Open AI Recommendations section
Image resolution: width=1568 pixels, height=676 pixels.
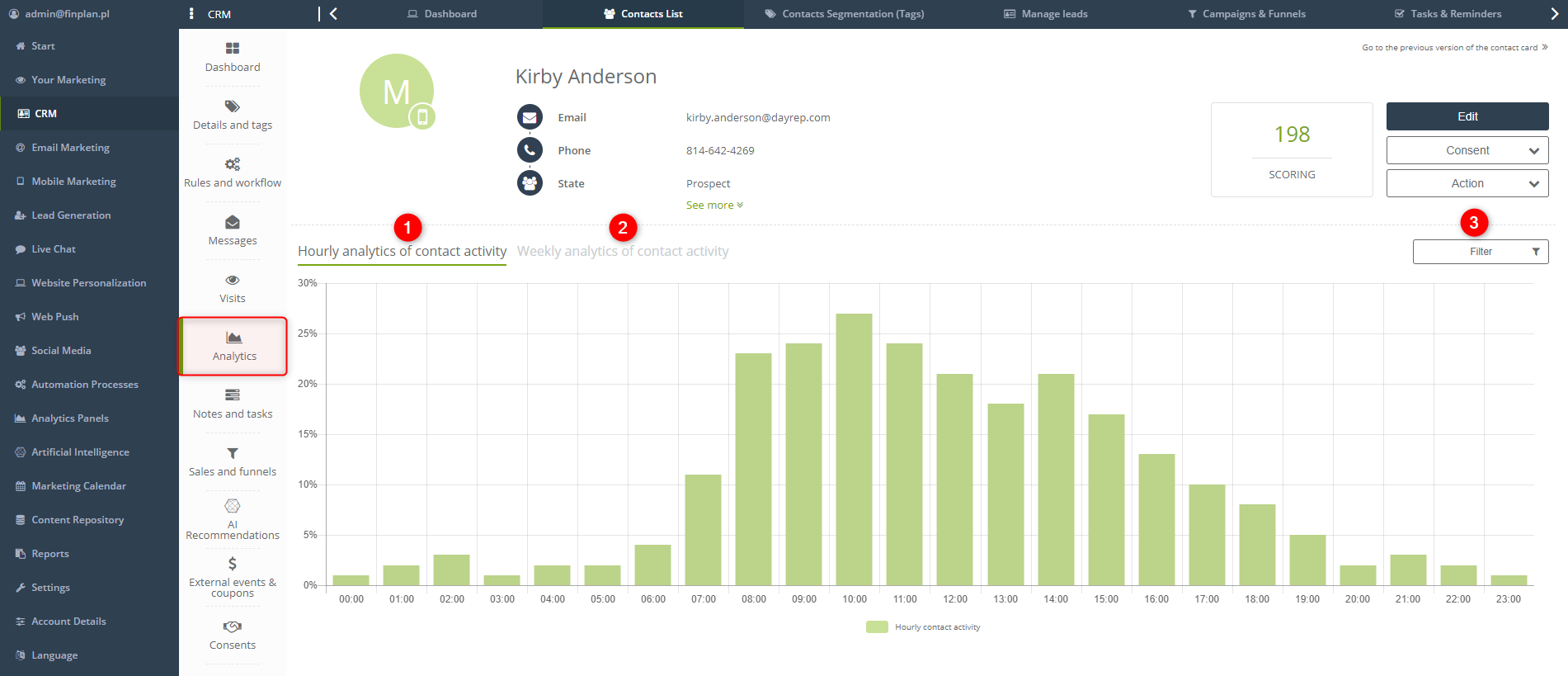pos(233,520)
